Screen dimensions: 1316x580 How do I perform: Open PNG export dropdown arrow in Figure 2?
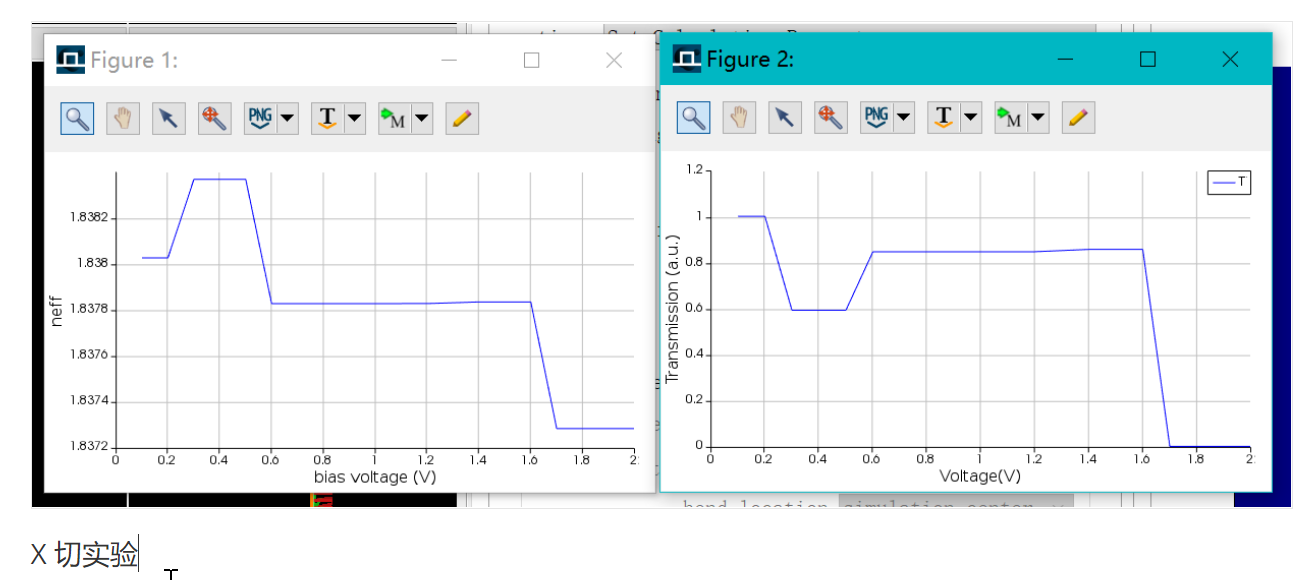[x=904, y=118]
